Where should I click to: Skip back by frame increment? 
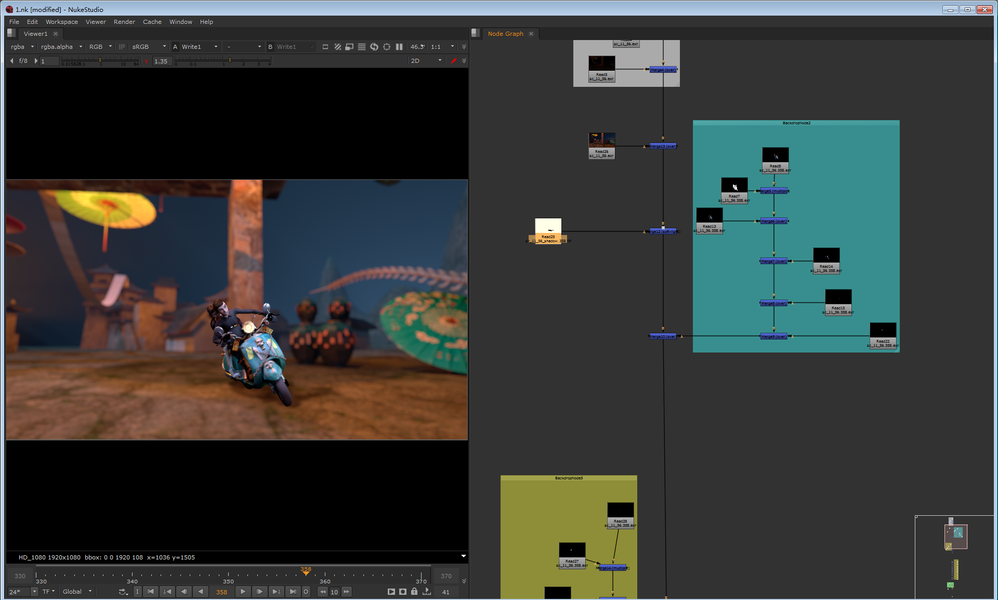323,592
